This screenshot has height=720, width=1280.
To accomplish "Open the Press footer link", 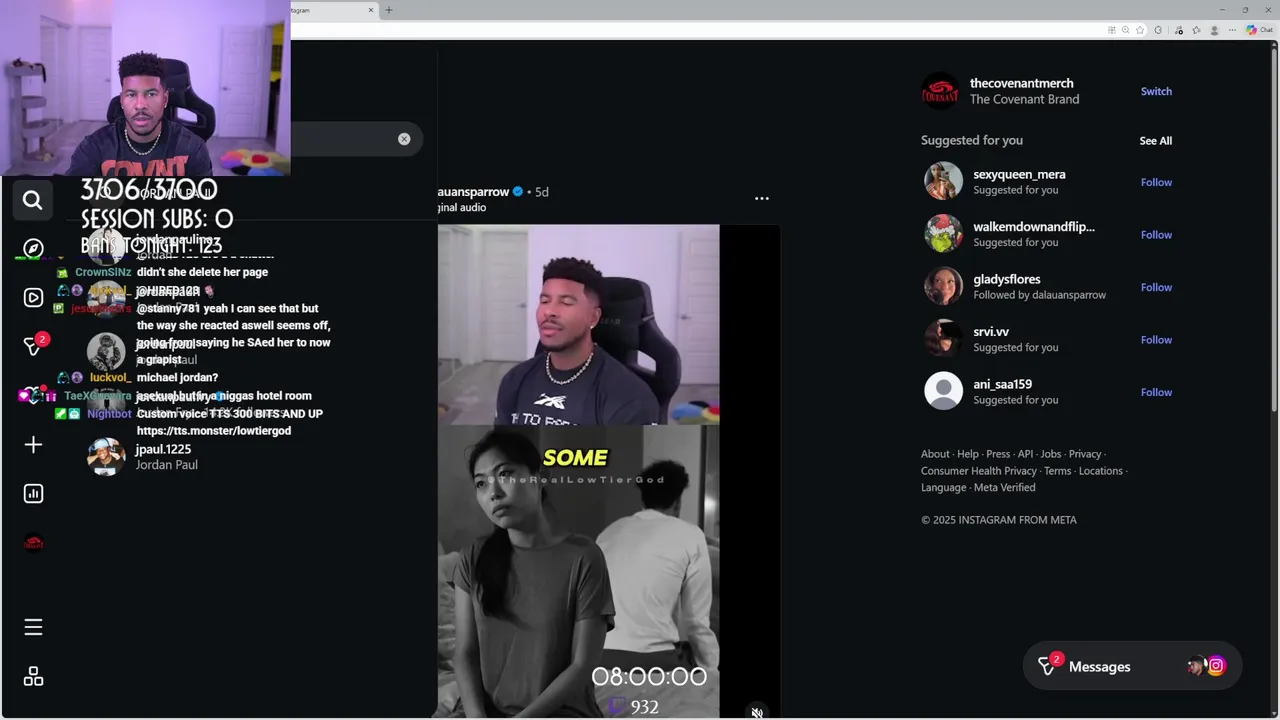I will coord(998,454).
